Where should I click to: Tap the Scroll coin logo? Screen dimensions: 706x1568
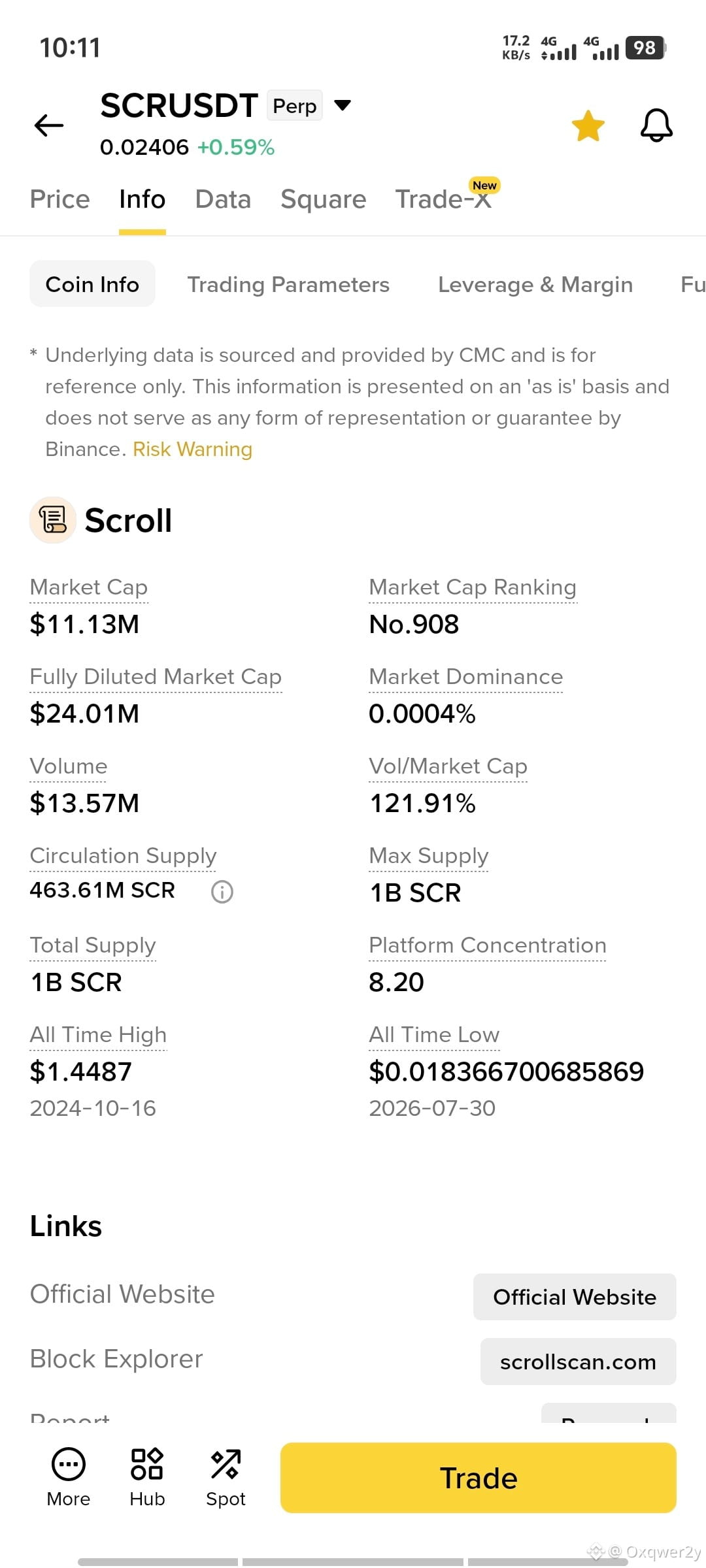53,520
